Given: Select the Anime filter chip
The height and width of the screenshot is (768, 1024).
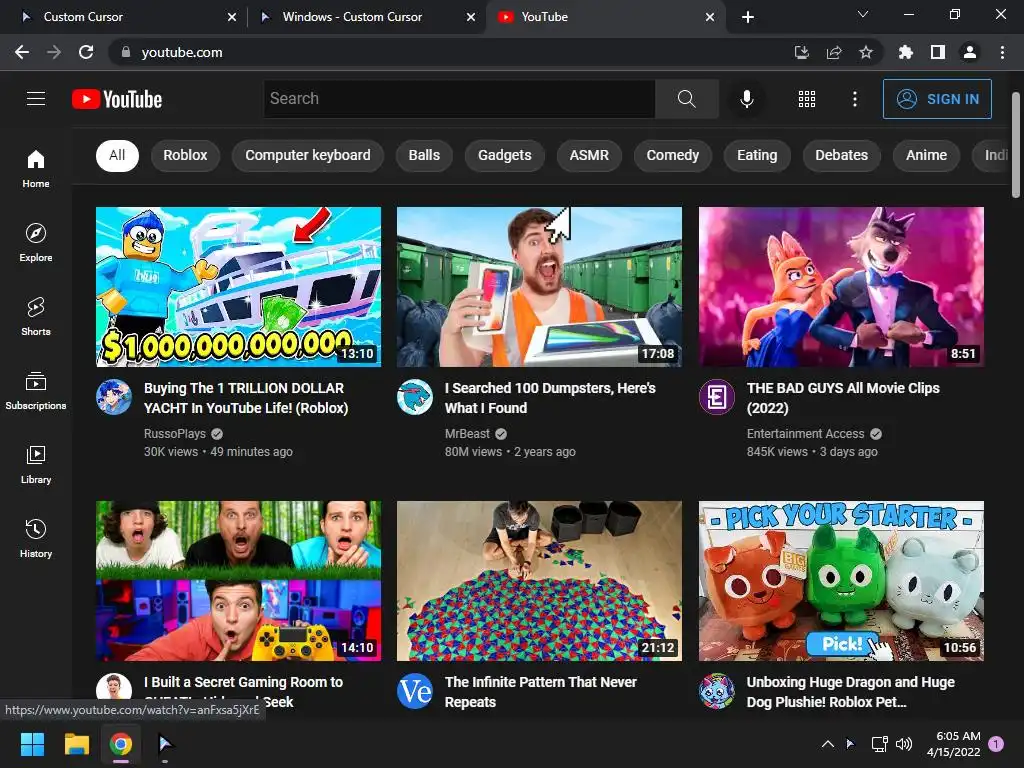Looking at the screenshot, I should (926, 155).
